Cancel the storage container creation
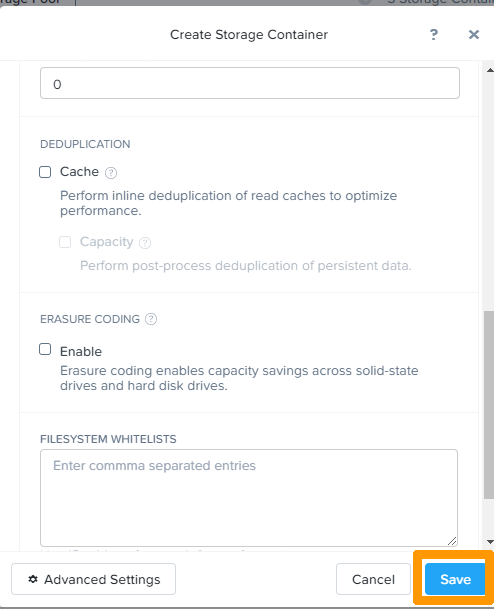 coord(373,579)
